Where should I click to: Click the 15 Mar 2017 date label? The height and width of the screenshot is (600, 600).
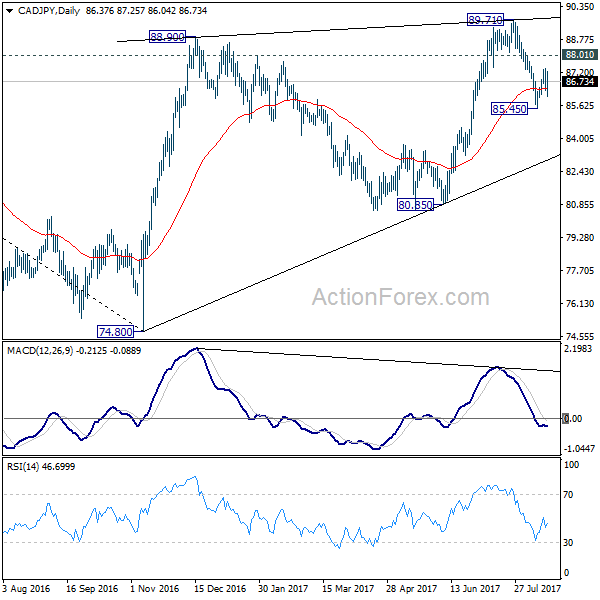coord(348,588)
